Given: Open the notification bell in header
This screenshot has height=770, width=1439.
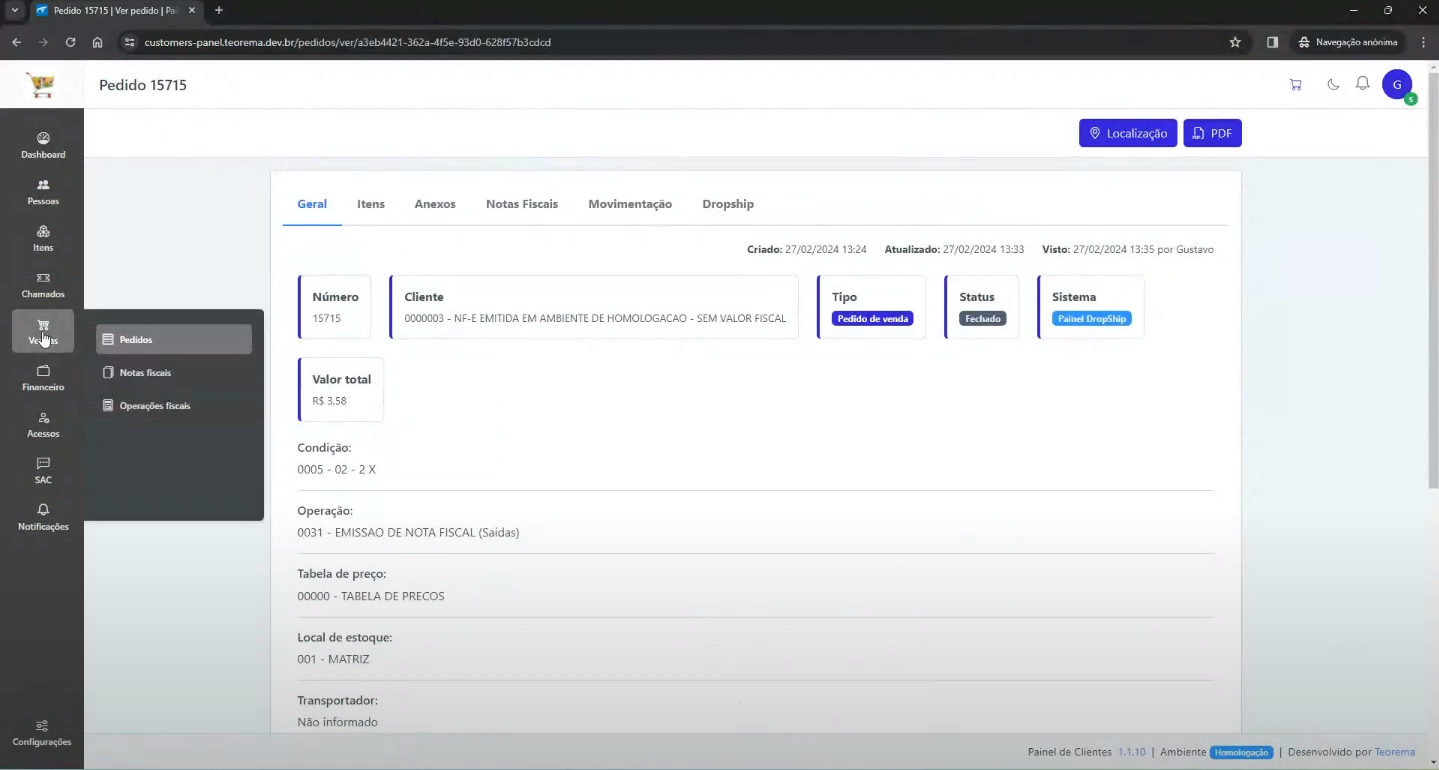Looking at the screenshot, I should 1362,84.
